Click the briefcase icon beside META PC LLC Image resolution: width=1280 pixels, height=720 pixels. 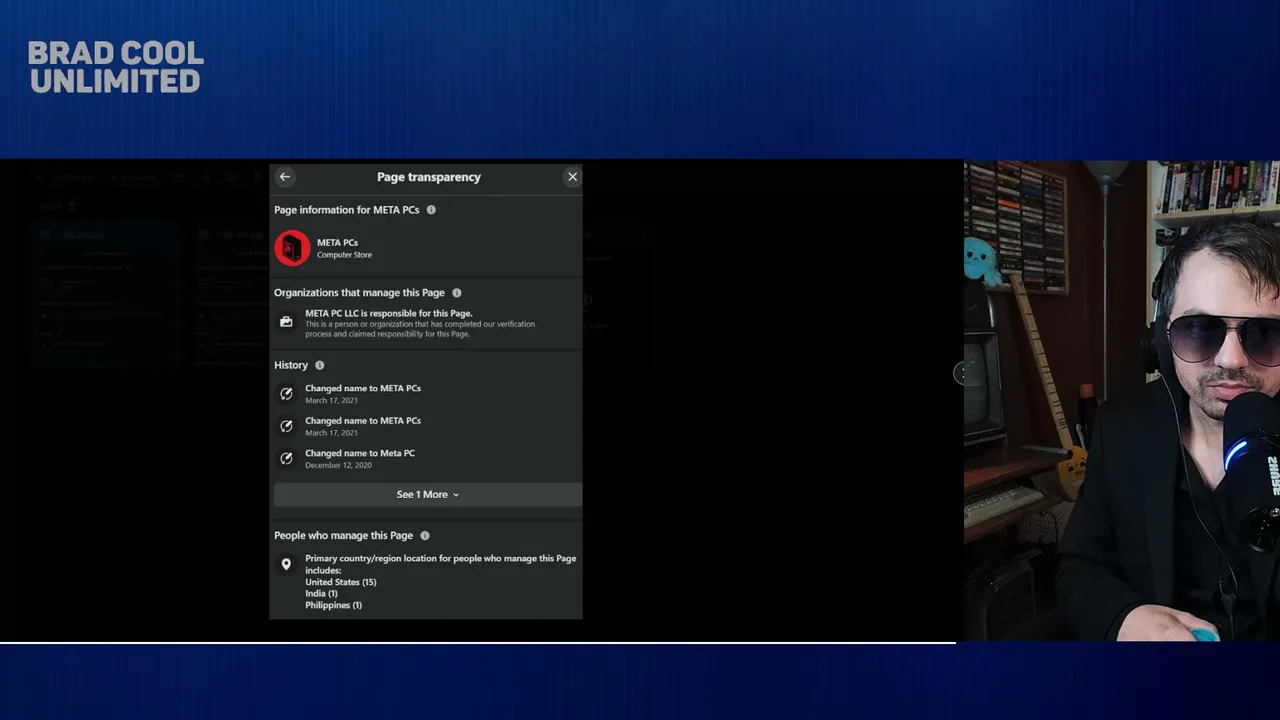286,322
